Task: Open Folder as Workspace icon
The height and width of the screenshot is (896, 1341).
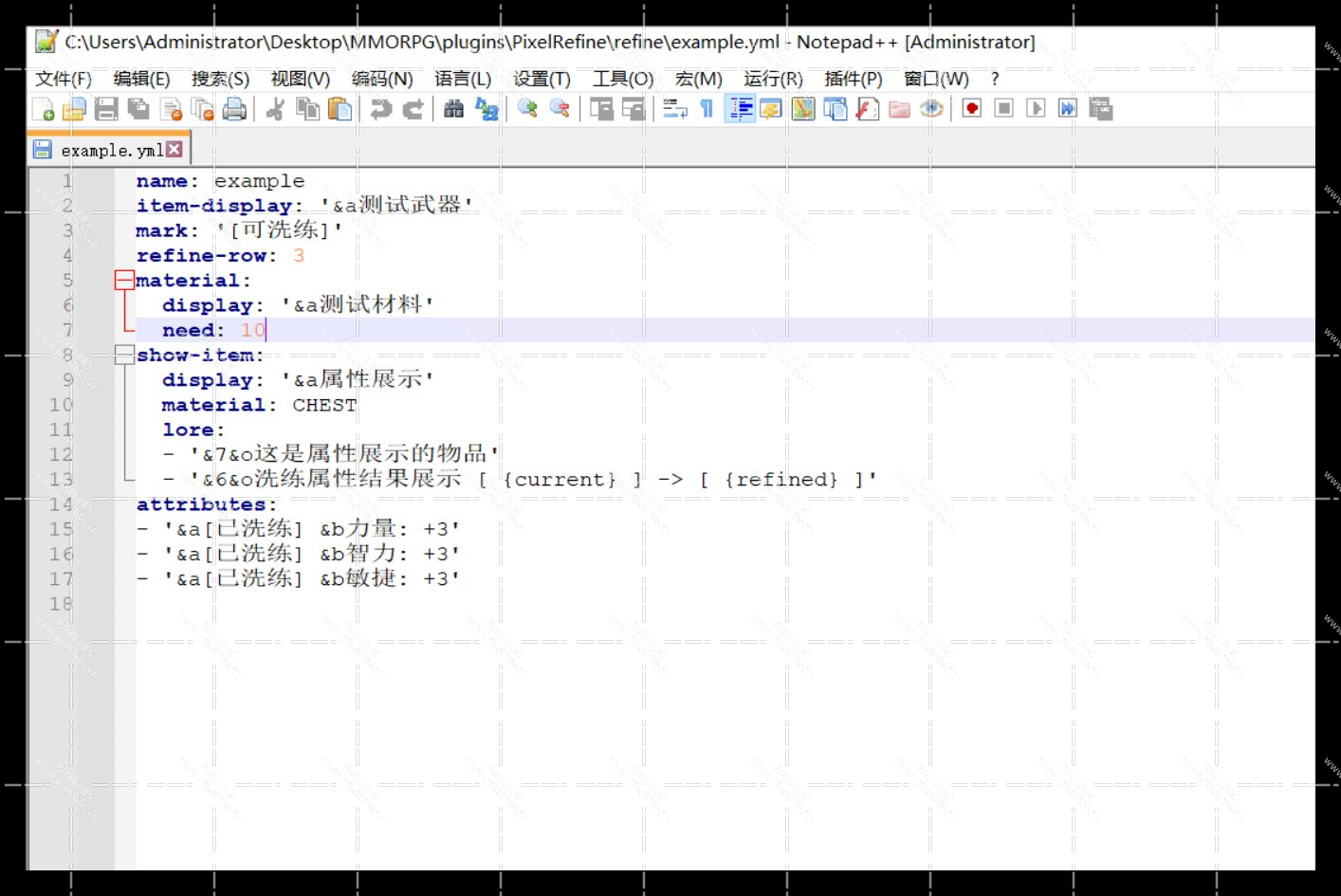Action: pyautogui.click(x=900, y=110)
